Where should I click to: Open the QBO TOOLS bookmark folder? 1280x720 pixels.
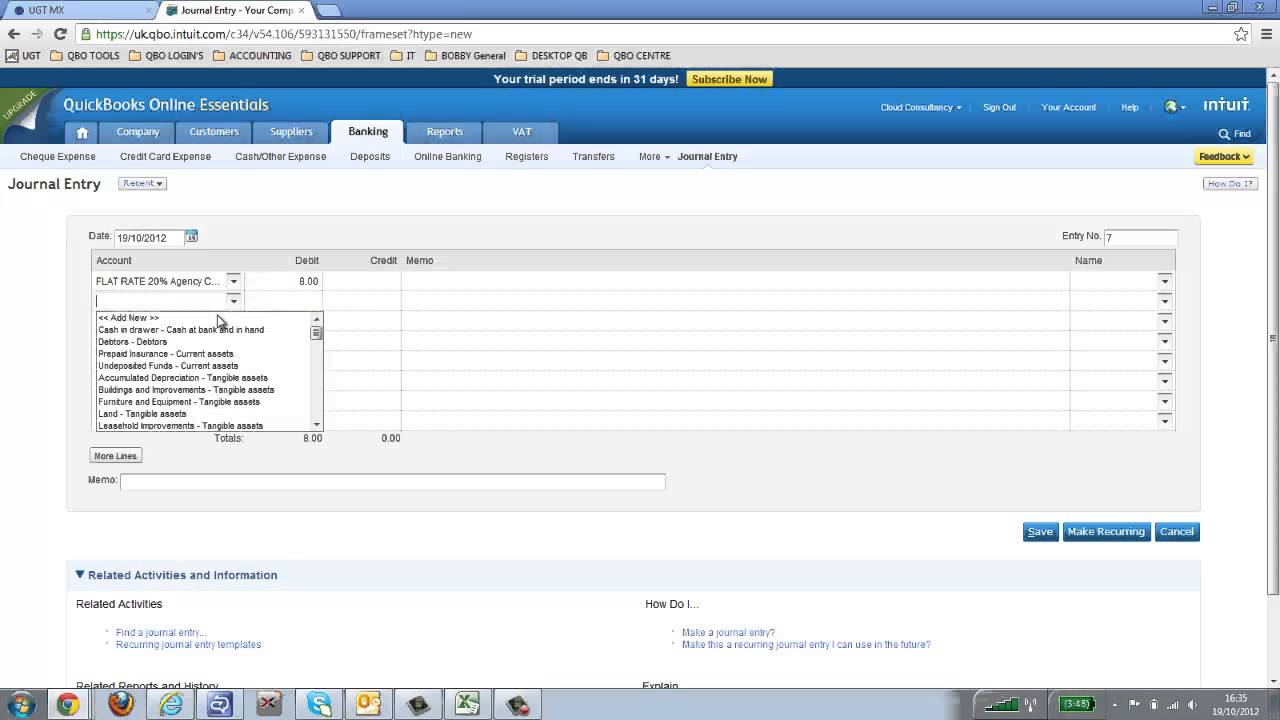[85, 56]
